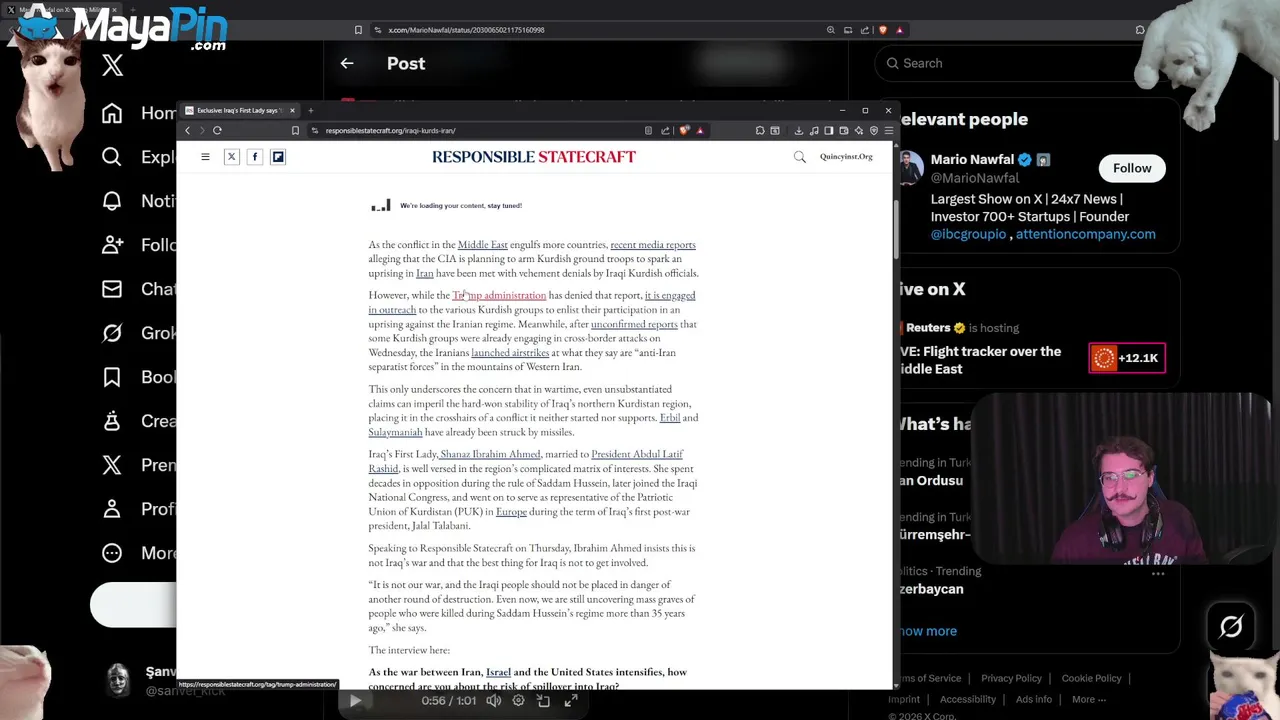Open Bookmarks icon in X sidebar
This screenshot has width=1280, height=720.
click(112, 377)
